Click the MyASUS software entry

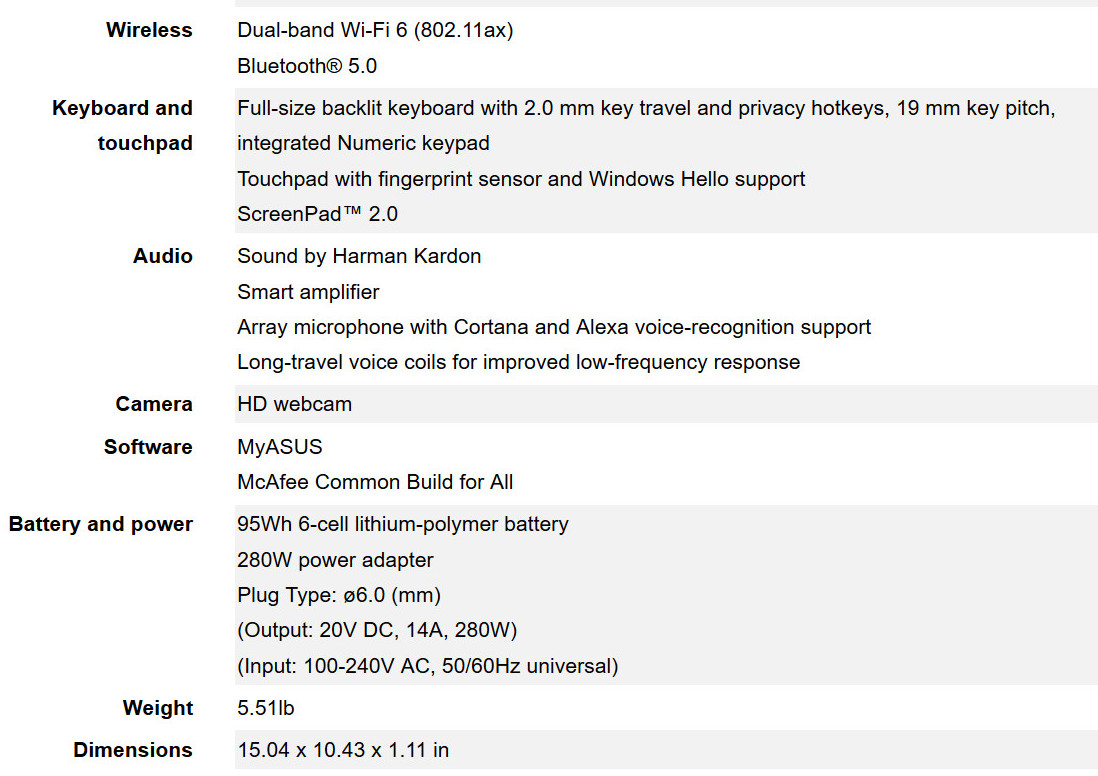pos(279,447)
